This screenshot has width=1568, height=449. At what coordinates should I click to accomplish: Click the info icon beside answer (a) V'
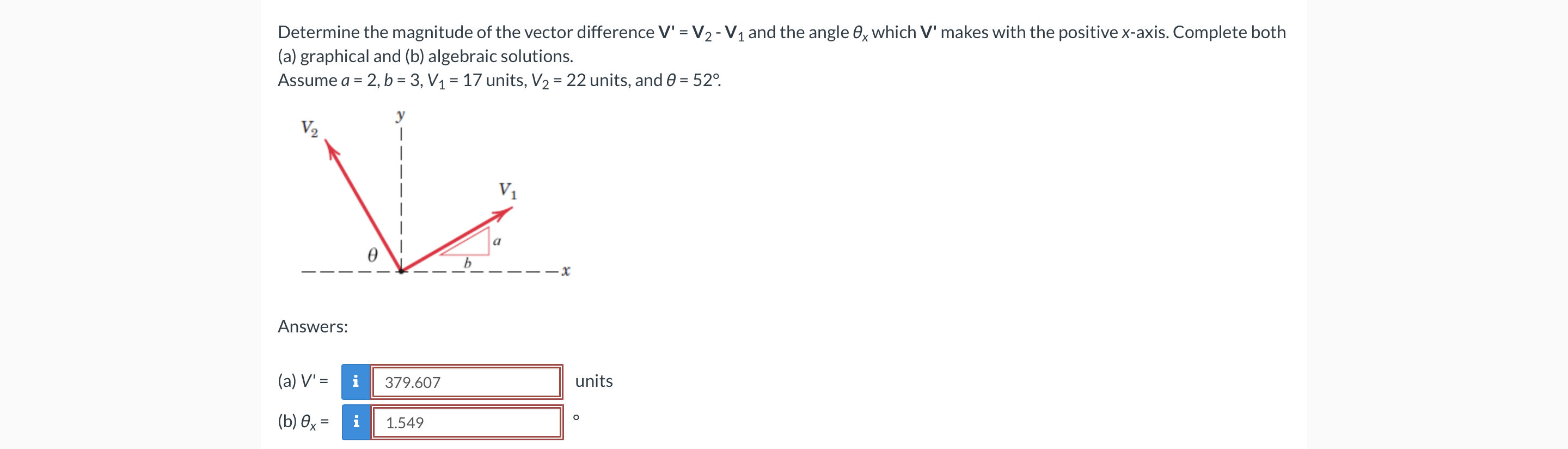(x=357, y=381)
